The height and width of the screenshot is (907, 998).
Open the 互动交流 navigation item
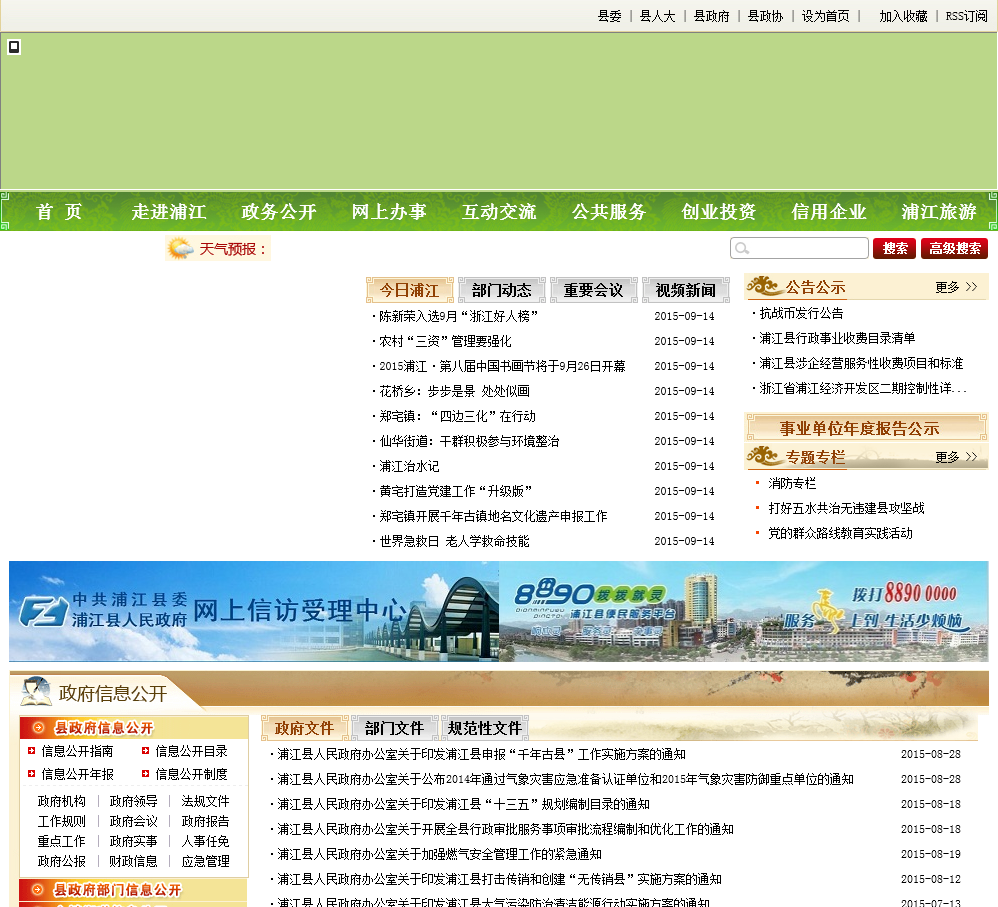pyautogui.click(x=499, y=211)
